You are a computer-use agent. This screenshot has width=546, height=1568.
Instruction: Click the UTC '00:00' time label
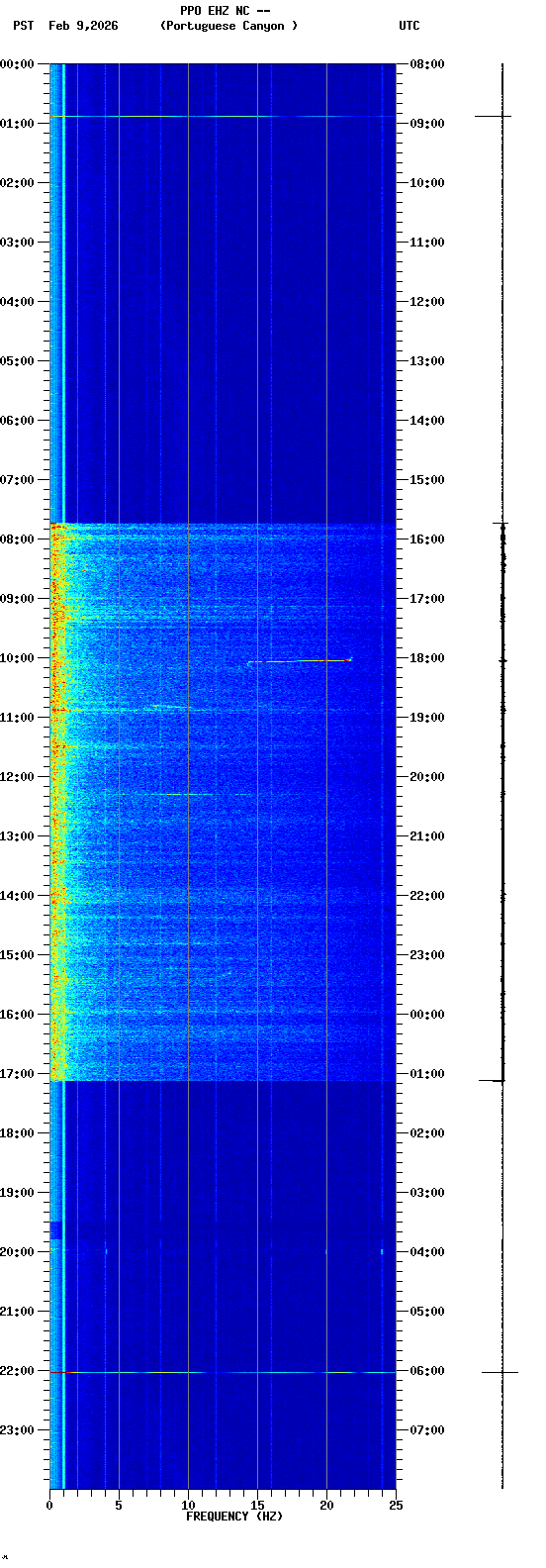[427, 1015]
